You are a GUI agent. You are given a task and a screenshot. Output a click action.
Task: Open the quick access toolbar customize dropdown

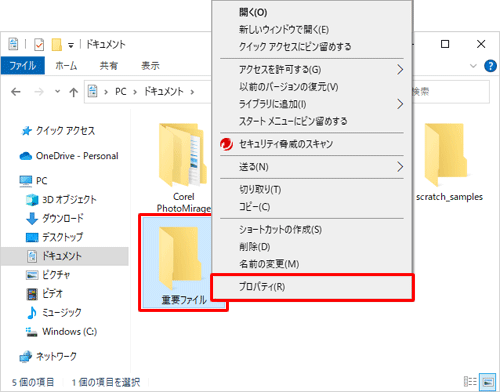coord(71,45)
